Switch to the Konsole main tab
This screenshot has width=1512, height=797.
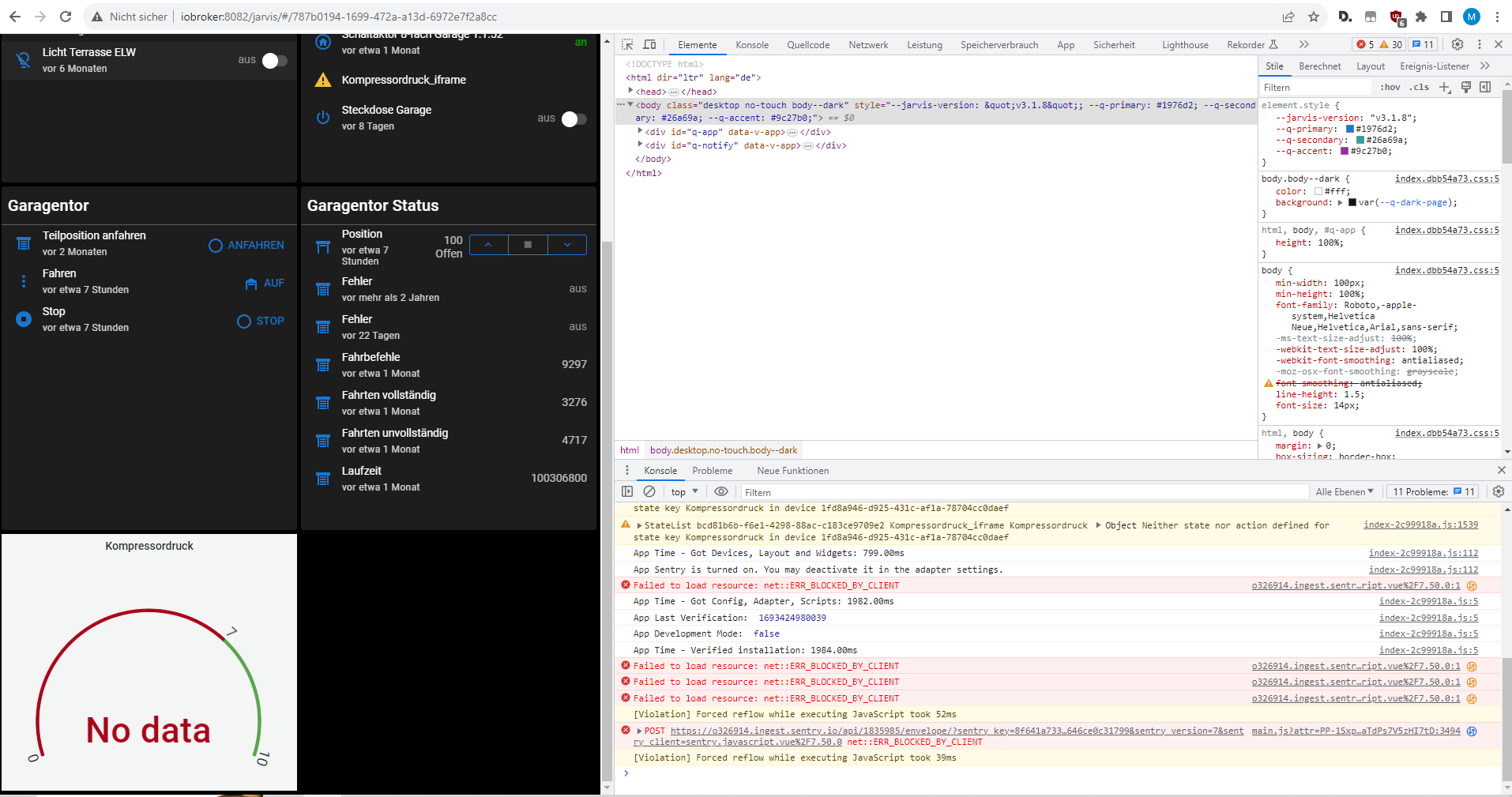(752, 45)
